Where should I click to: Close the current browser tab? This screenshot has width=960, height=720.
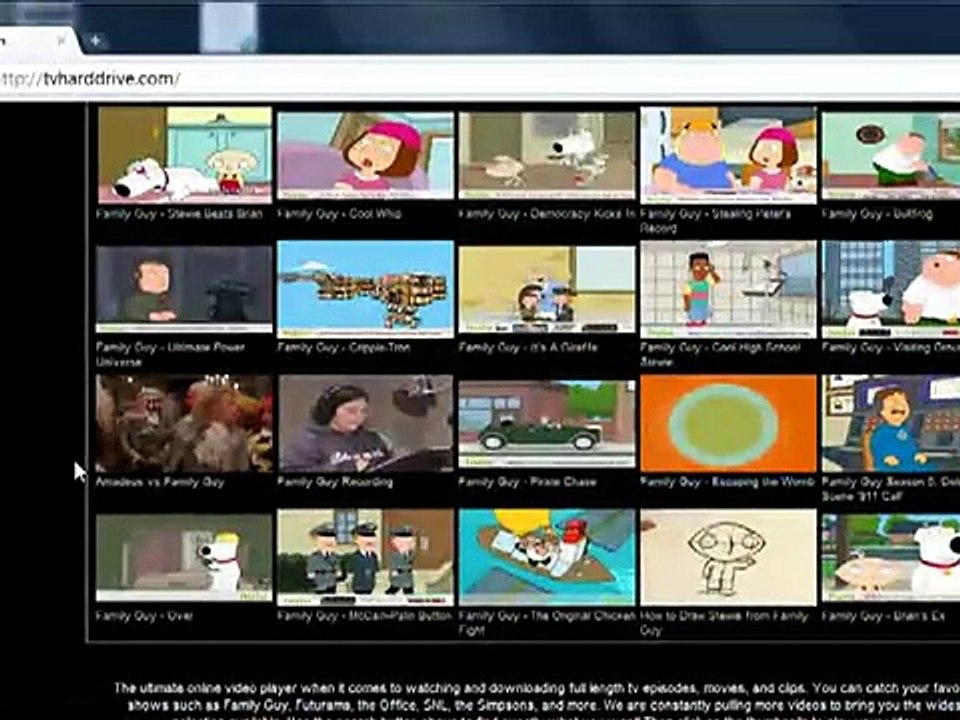pyautogui.click(x=61, y=41)
